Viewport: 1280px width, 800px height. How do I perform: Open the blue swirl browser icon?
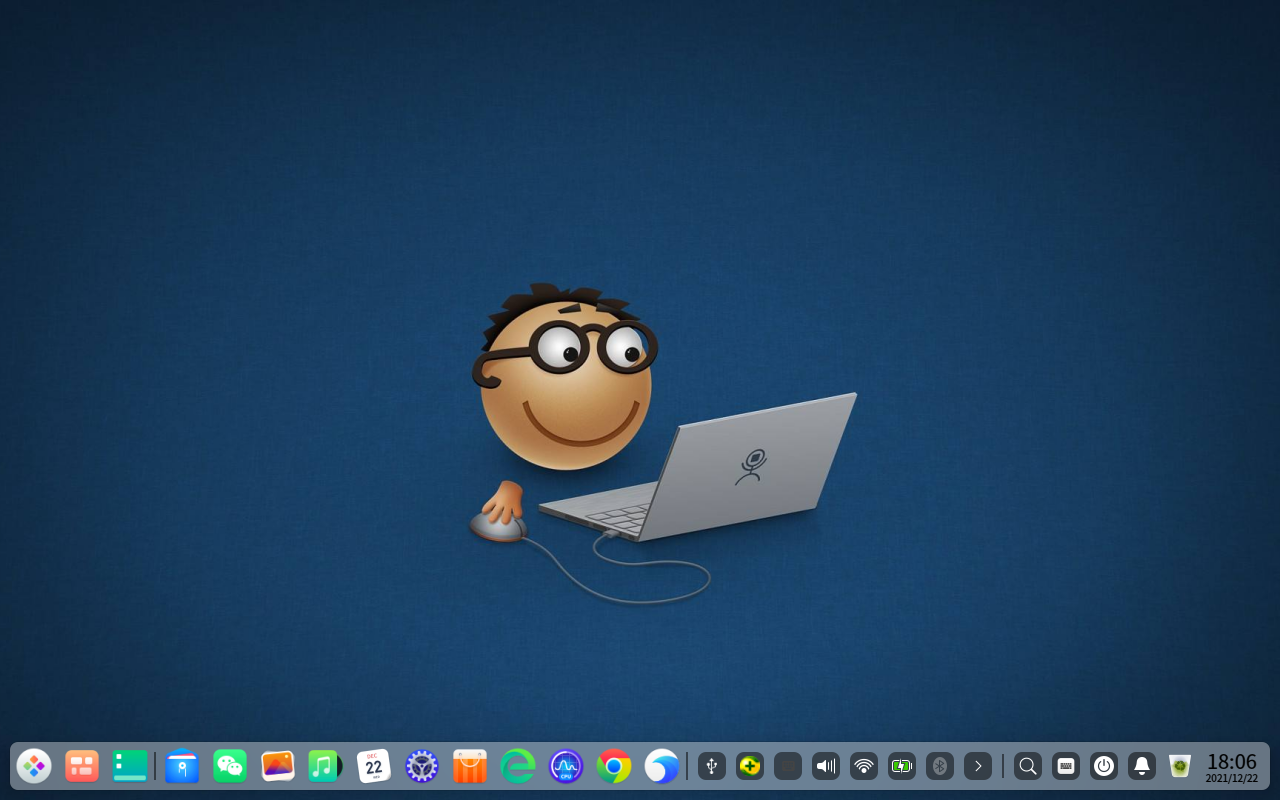coord(662,766)
